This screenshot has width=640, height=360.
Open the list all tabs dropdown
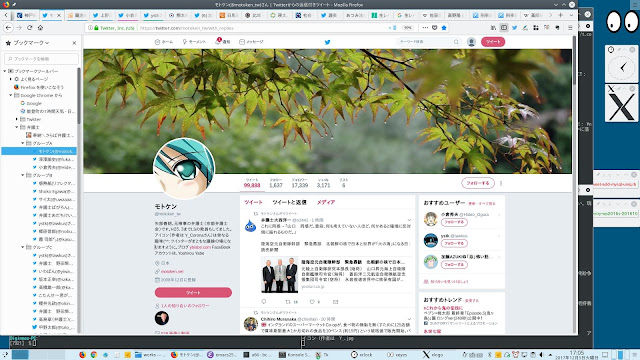(571, 15)
